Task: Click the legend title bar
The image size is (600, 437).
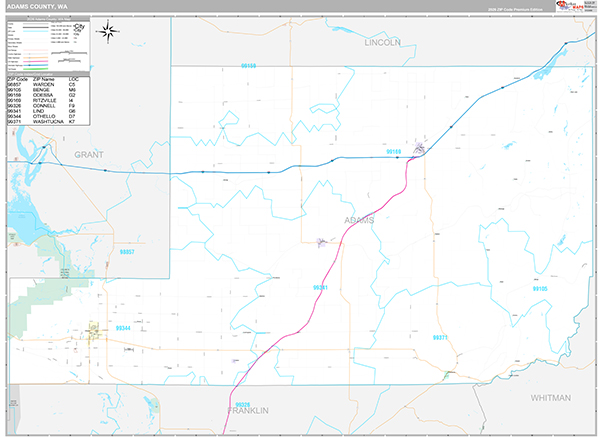Action: coord(48,18)
